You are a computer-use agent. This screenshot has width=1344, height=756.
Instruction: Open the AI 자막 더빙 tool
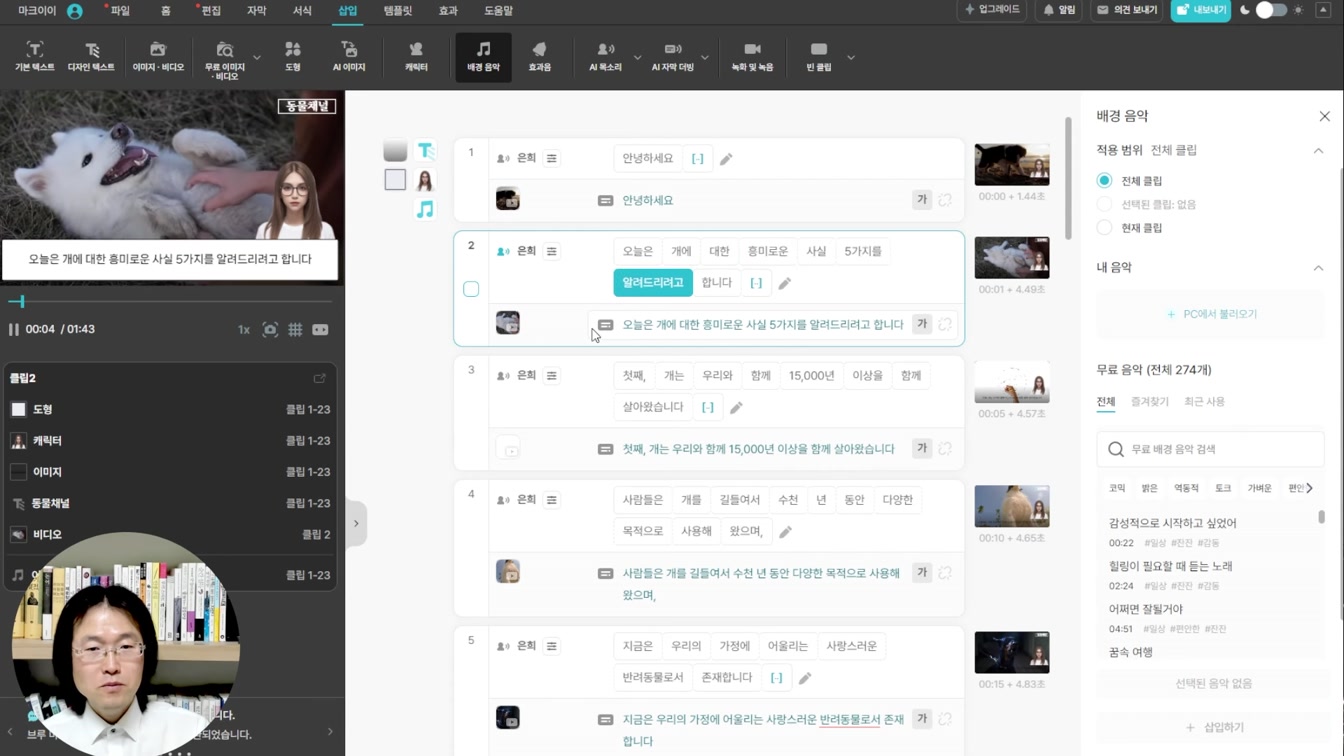click(x=672, y=57)
